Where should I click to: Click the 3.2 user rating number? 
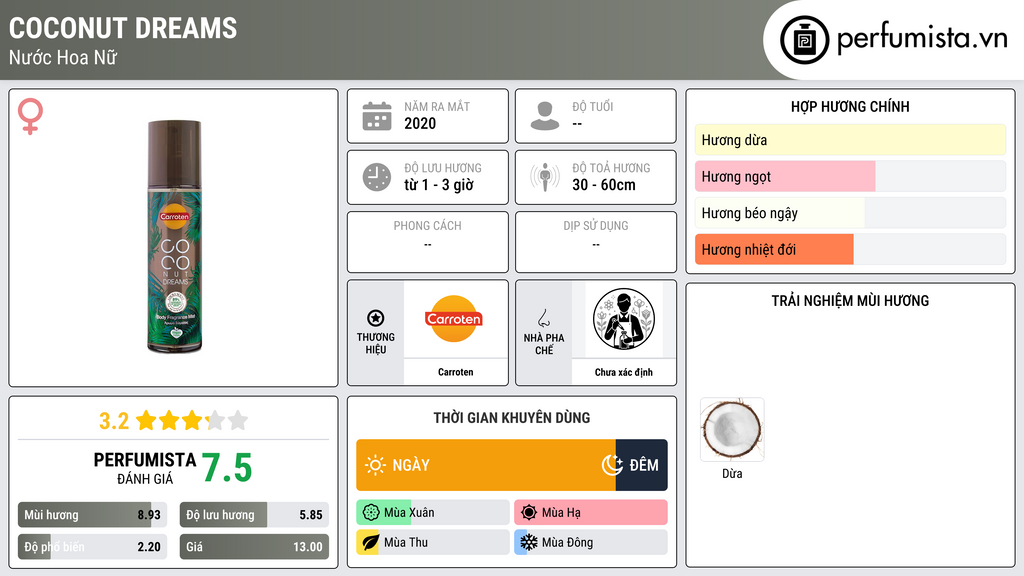[114, 421]
